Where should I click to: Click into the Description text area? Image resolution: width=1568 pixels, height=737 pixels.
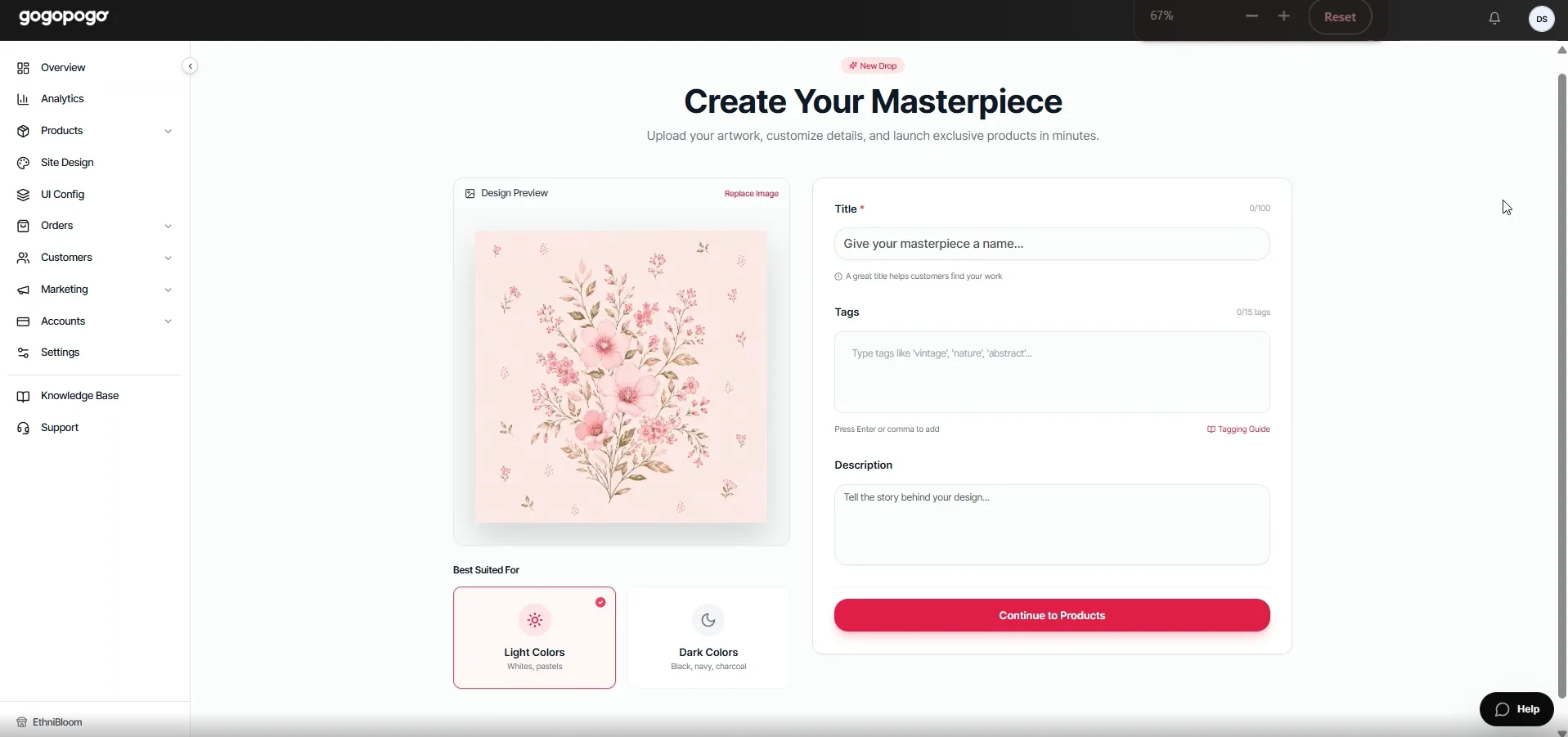point(1052,525)
